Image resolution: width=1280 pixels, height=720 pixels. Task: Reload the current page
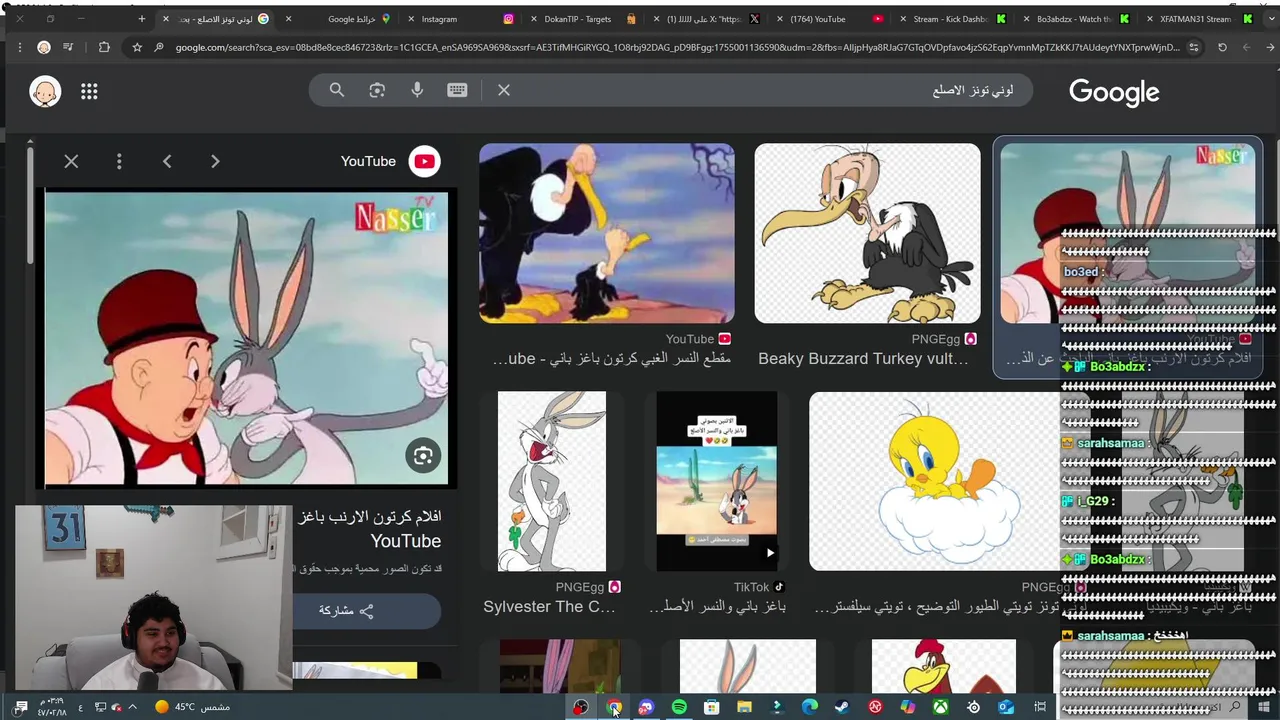point(1222,47)
